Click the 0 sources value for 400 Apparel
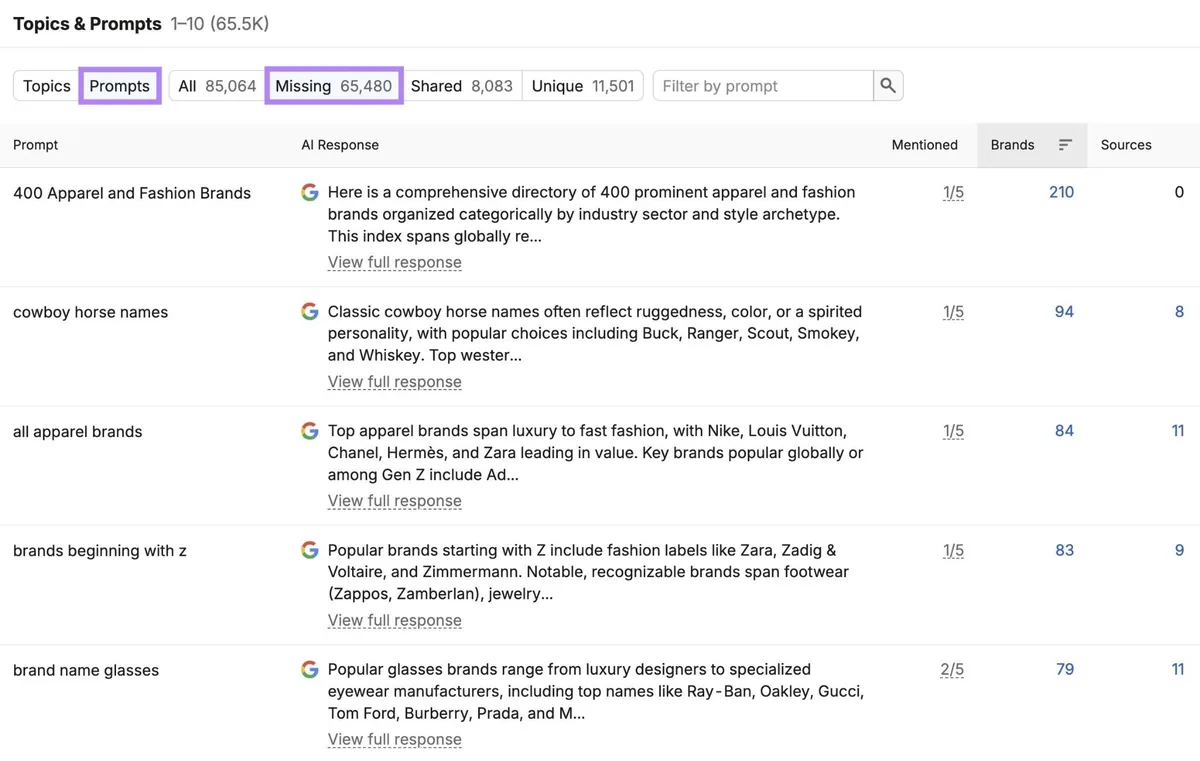 coord(1180,192)
